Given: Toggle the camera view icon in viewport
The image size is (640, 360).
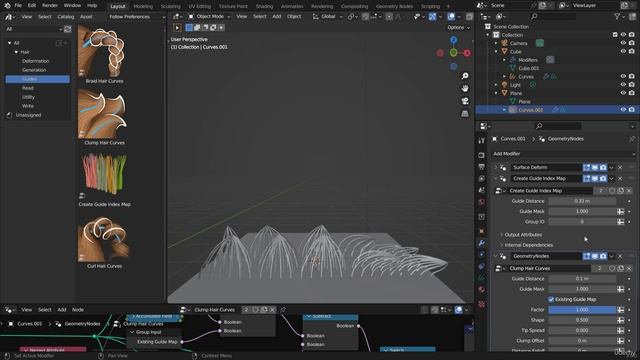Looking at the screenshot, I should point(465,101).
